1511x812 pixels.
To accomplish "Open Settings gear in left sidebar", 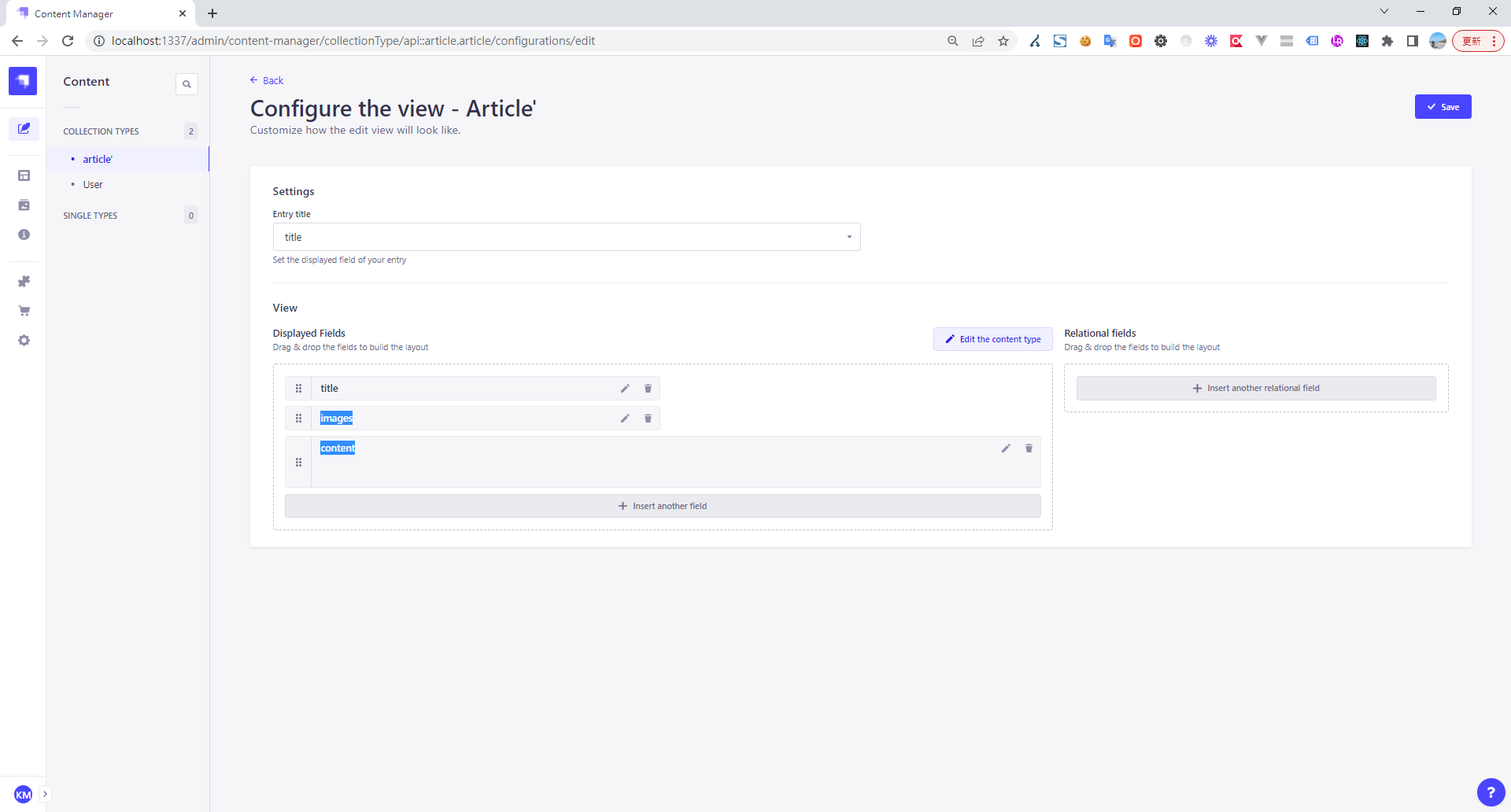I will [24, 341].
